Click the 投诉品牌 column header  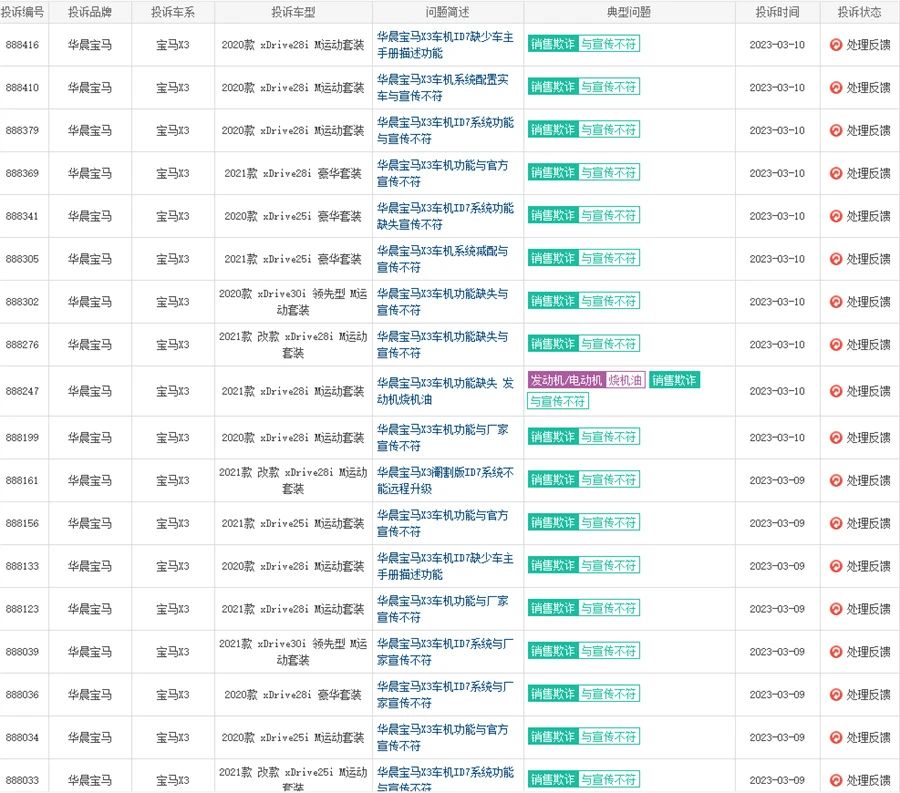tap(90, 12)
